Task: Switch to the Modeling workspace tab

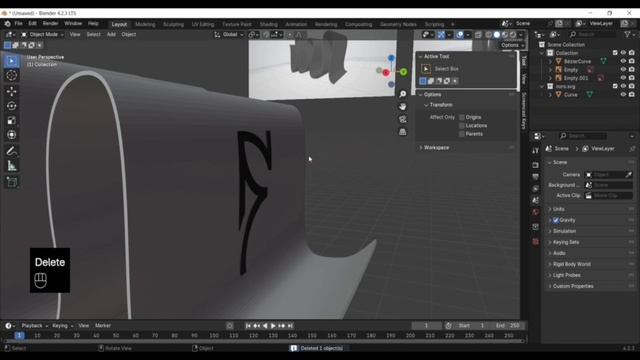Action: [x=145, y=24]
